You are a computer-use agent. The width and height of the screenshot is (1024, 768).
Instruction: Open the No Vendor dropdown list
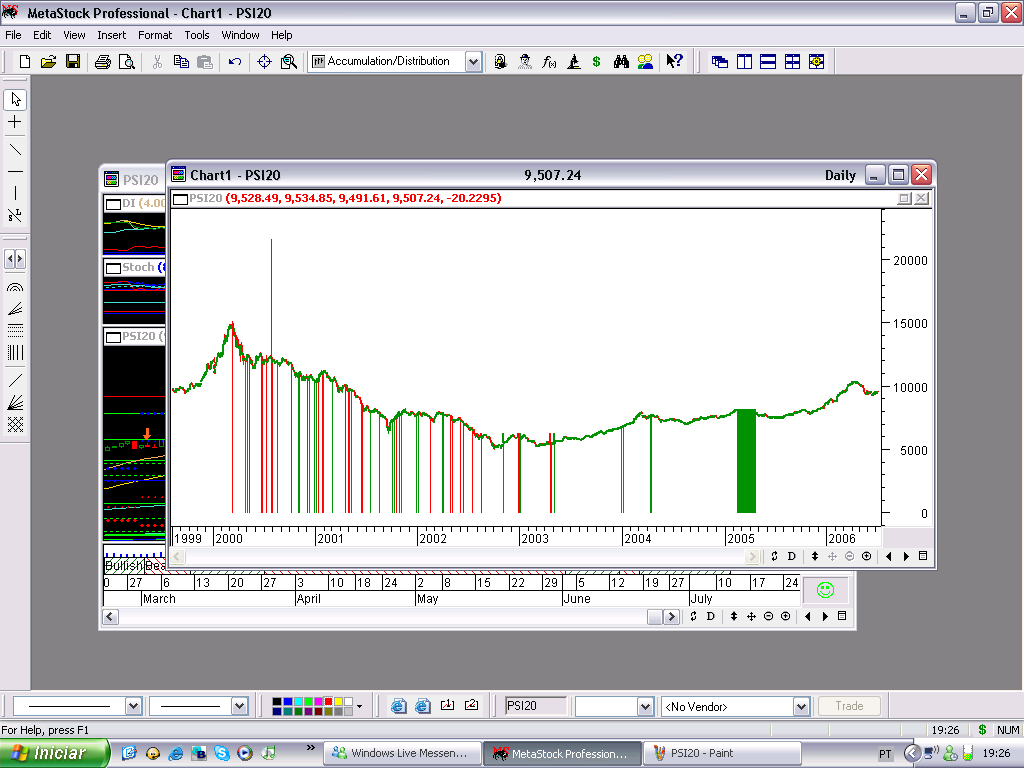point(800,707)
